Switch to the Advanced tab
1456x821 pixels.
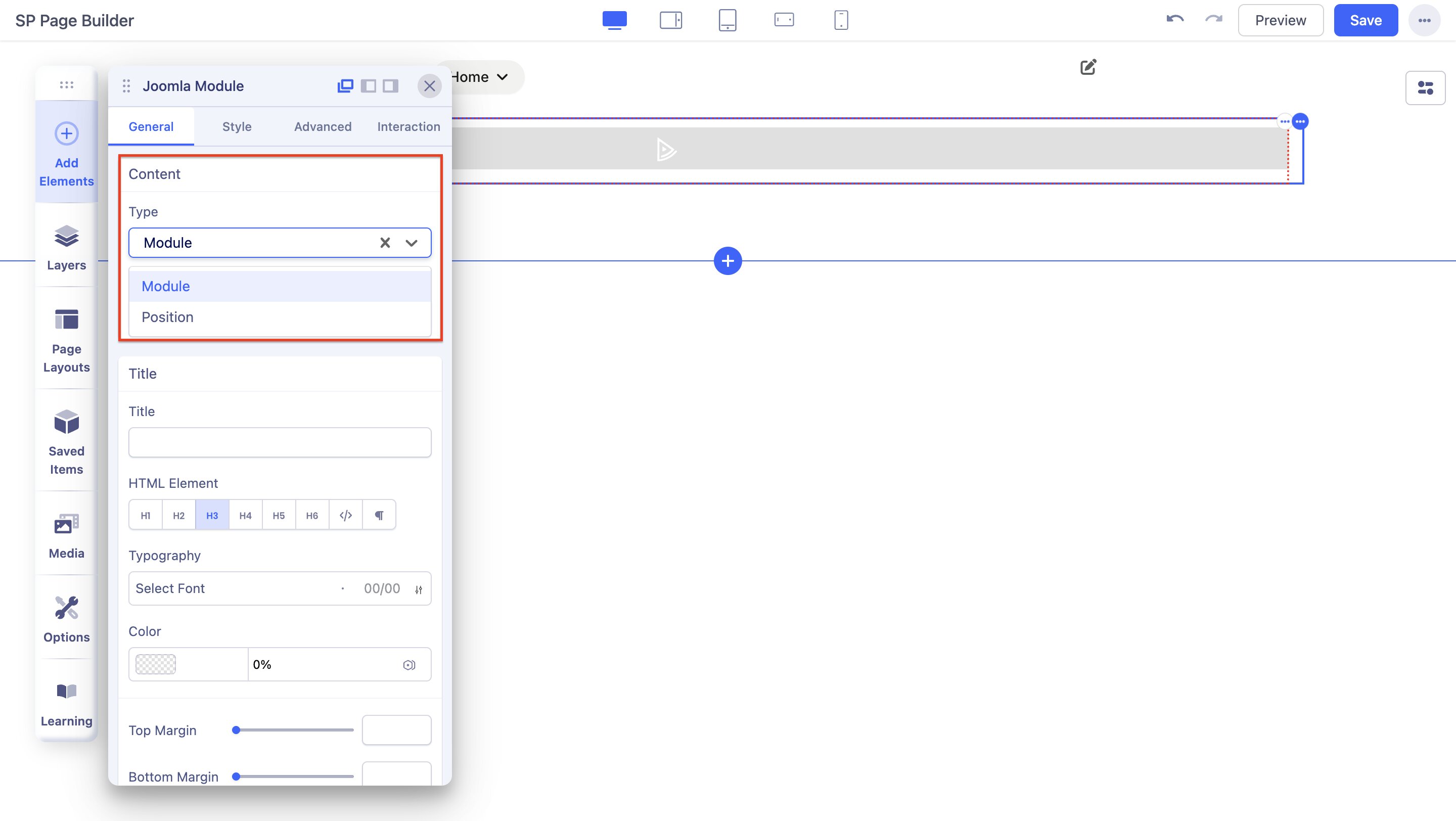(322, 126)
